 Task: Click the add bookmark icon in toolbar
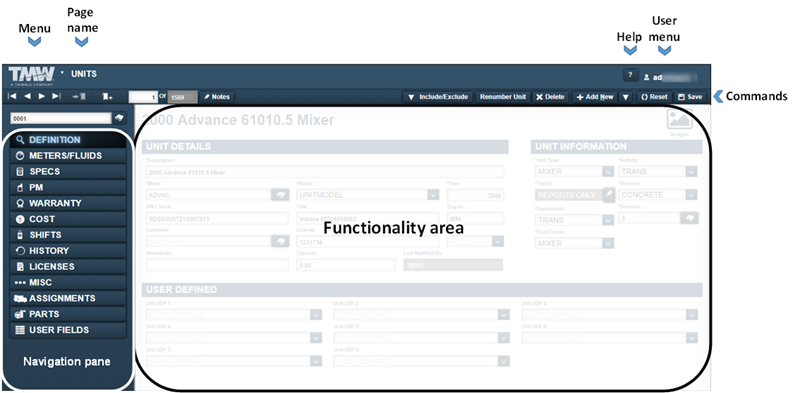click(107, 96)
